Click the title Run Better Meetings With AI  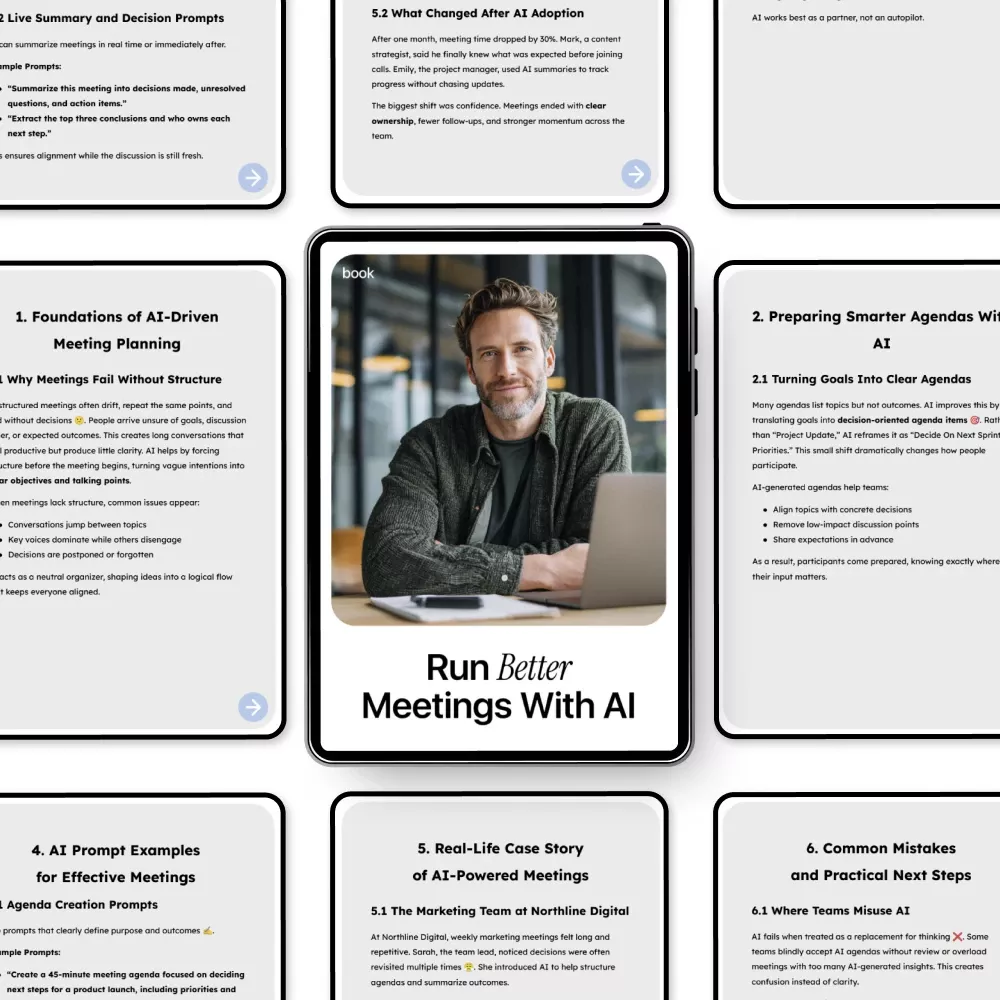[x=498, y=686]
